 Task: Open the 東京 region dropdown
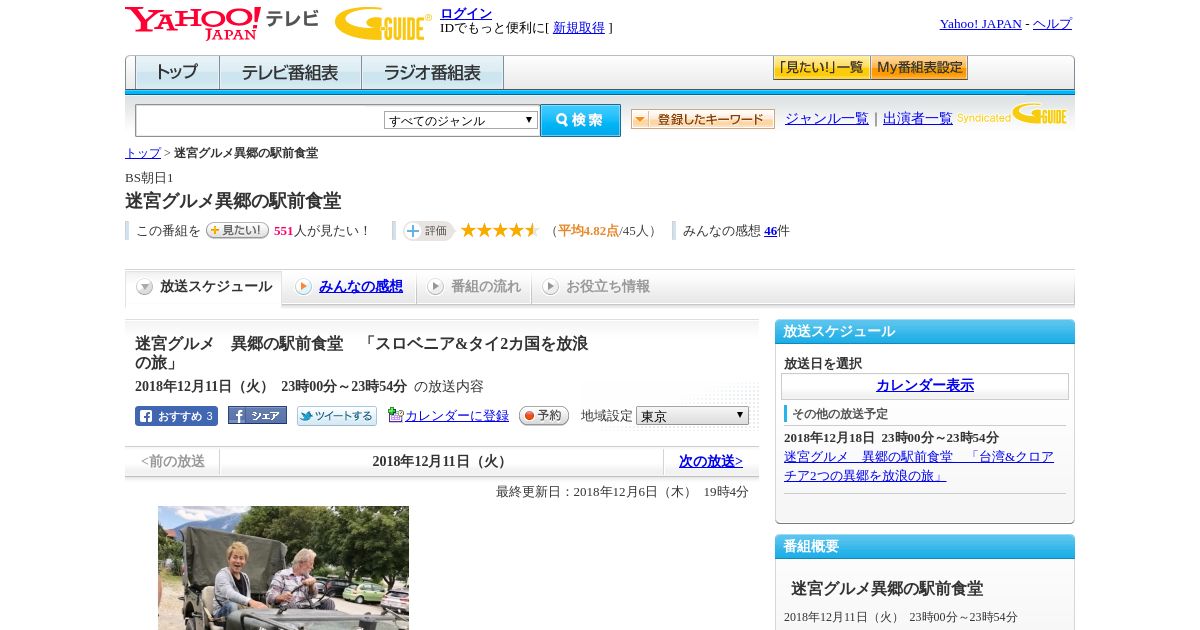tap(692, 416)
